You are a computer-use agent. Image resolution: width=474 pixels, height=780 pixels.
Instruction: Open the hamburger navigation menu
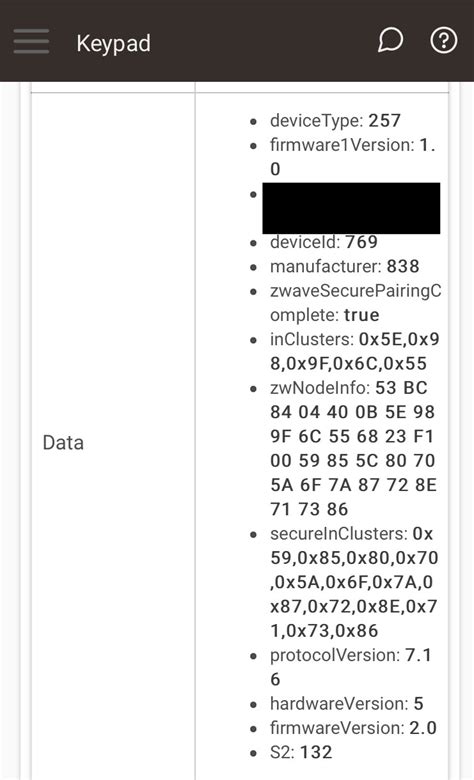(x=31, y=41)
